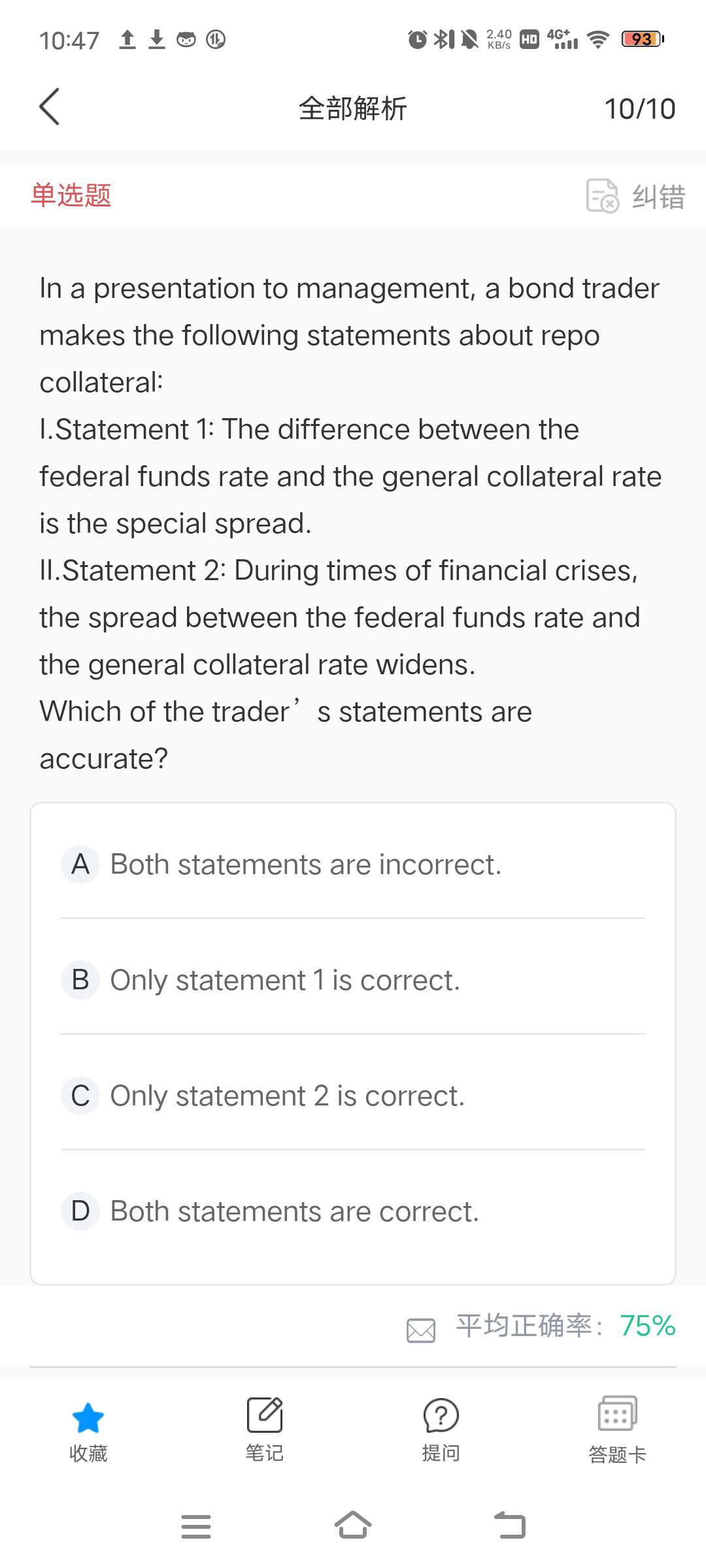Tap the 纠错 error report icon

[x=602, y=195]
